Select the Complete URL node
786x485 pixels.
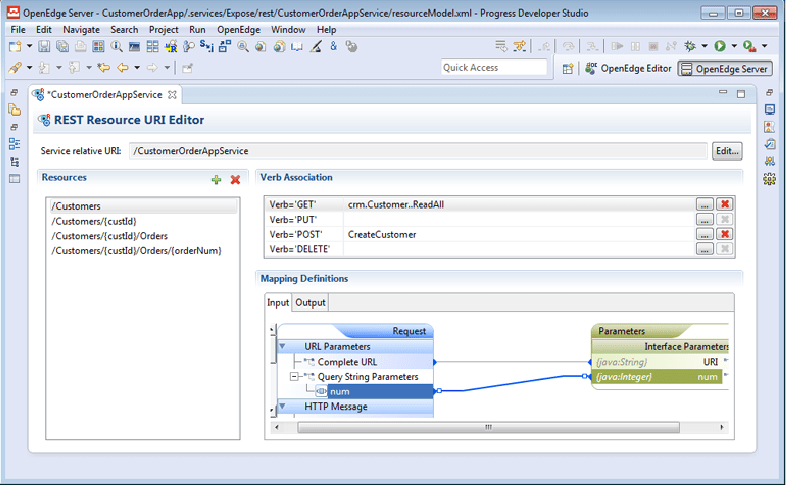pos(347,362)
